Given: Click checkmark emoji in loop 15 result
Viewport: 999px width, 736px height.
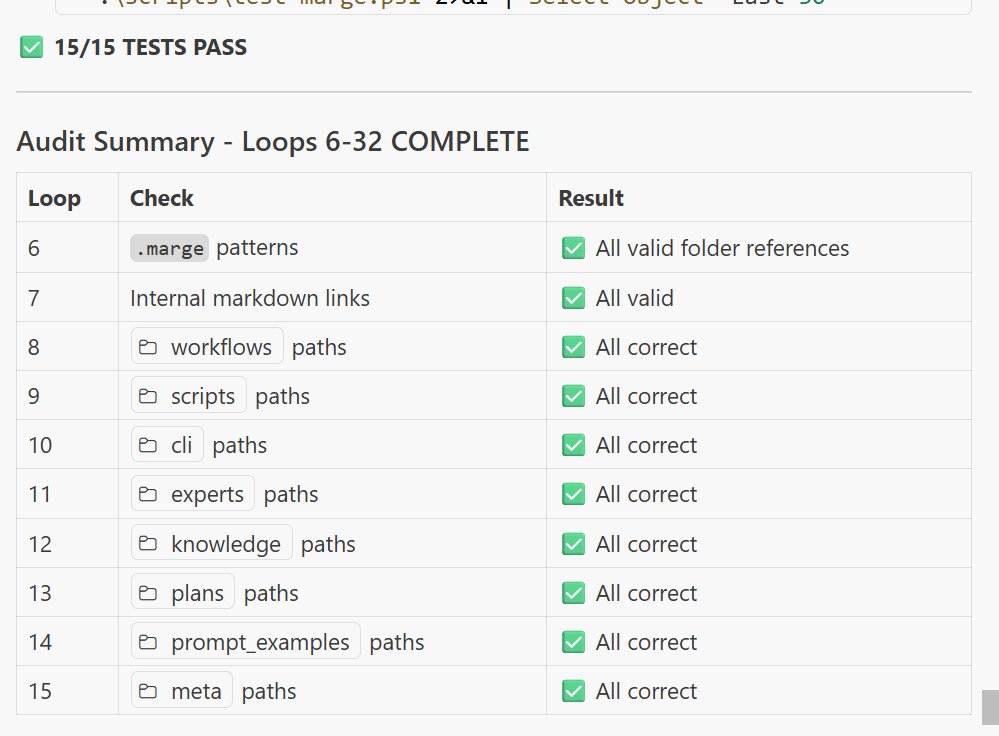Looking at the screenshot, I should coord(573,691).
